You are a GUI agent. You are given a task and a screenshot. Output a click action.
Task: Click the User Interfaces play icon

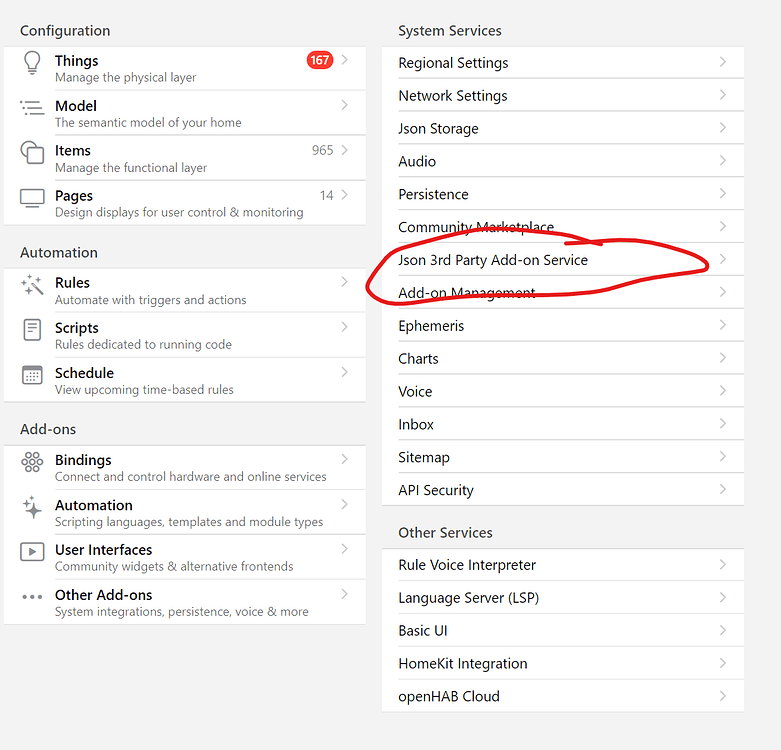click(x=32, y=552)
